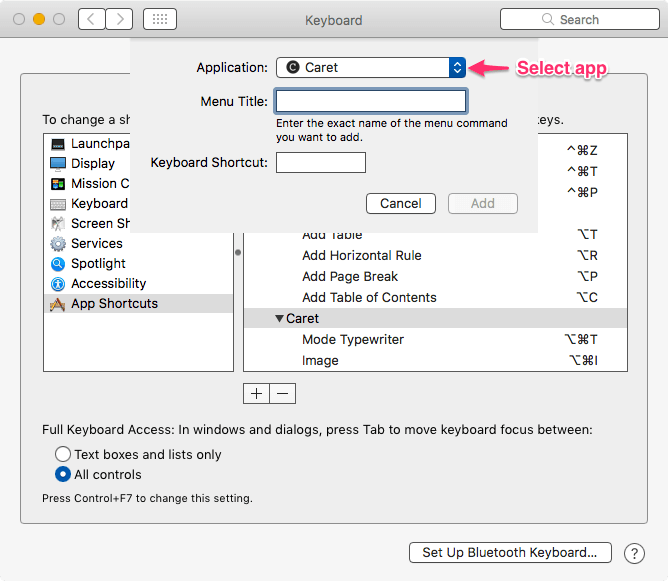Click the ⌃⌘Z shortcut value

point(582,150)
